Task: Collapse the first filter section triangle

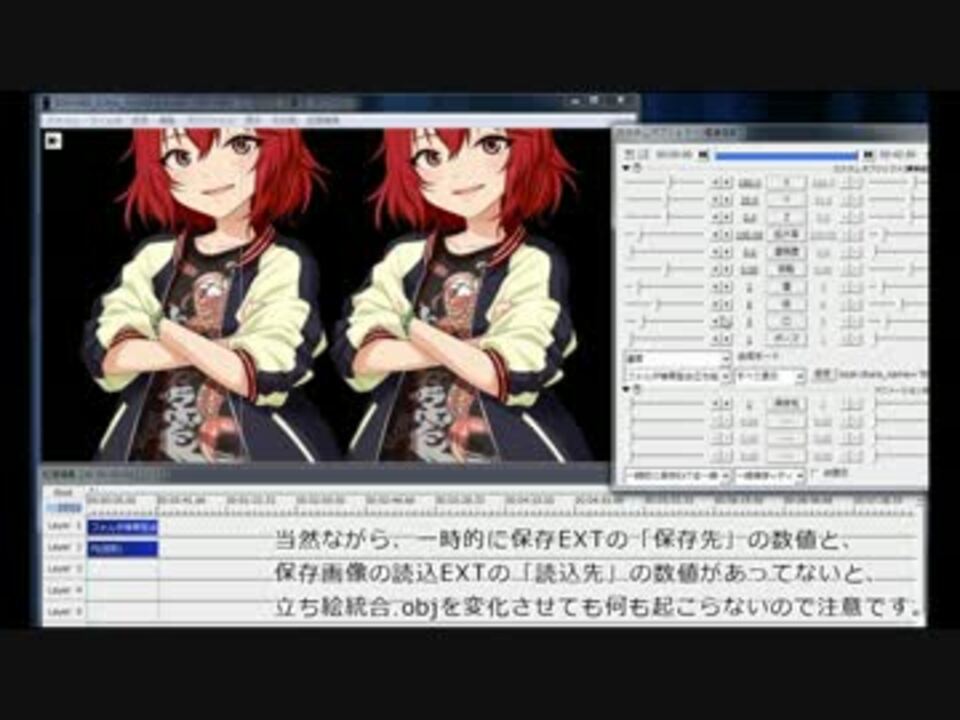Action: [626, 168]
